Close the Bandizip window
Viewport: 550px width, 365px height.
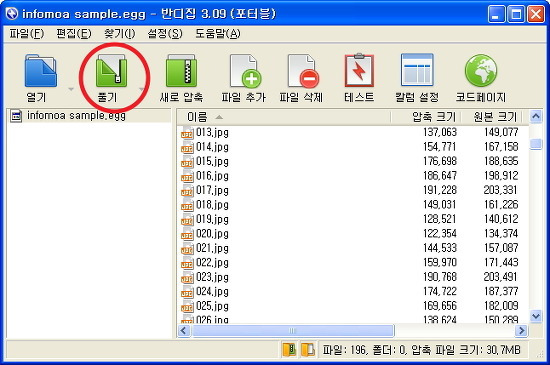click(x=536, y=15)
